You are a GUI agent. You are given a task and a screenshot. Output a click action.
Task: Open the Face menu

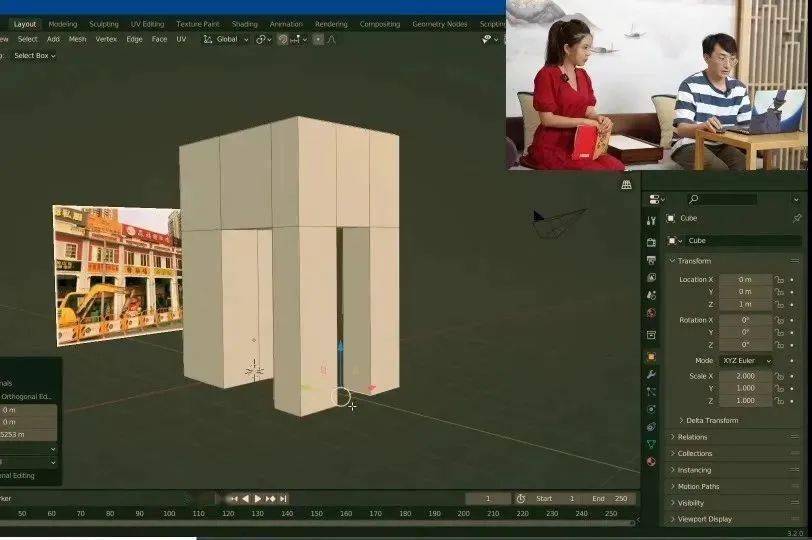[159, 39]
